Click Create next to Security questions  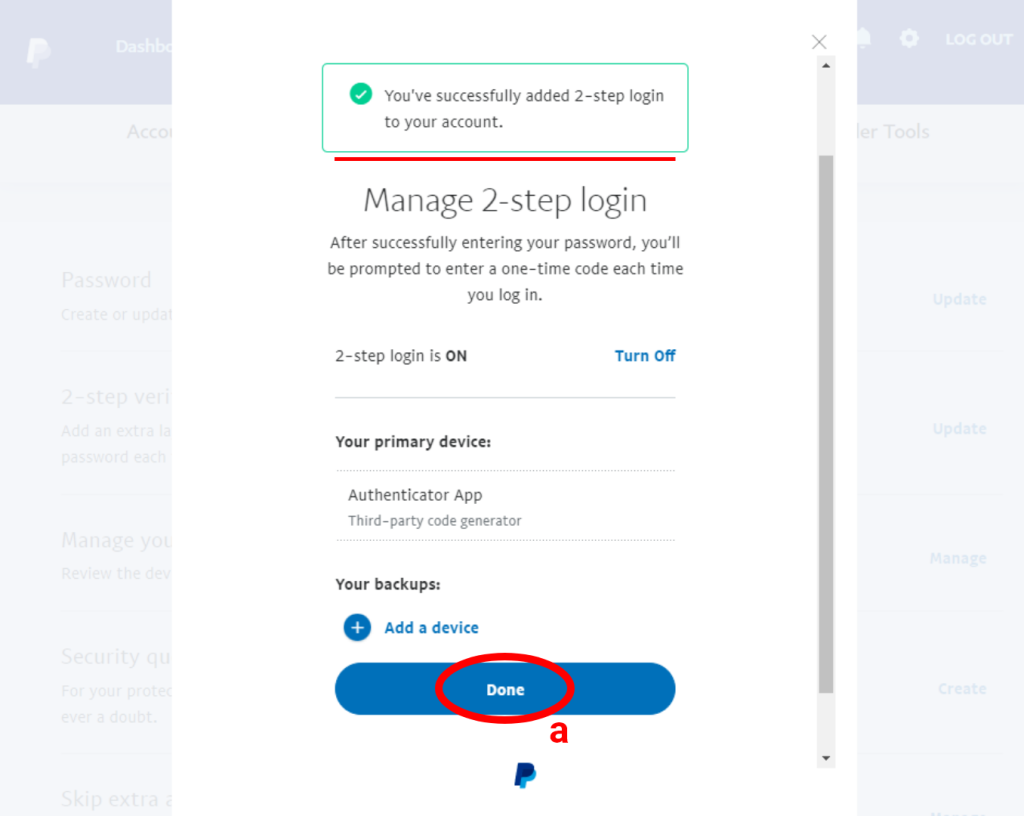pos(961,689)
